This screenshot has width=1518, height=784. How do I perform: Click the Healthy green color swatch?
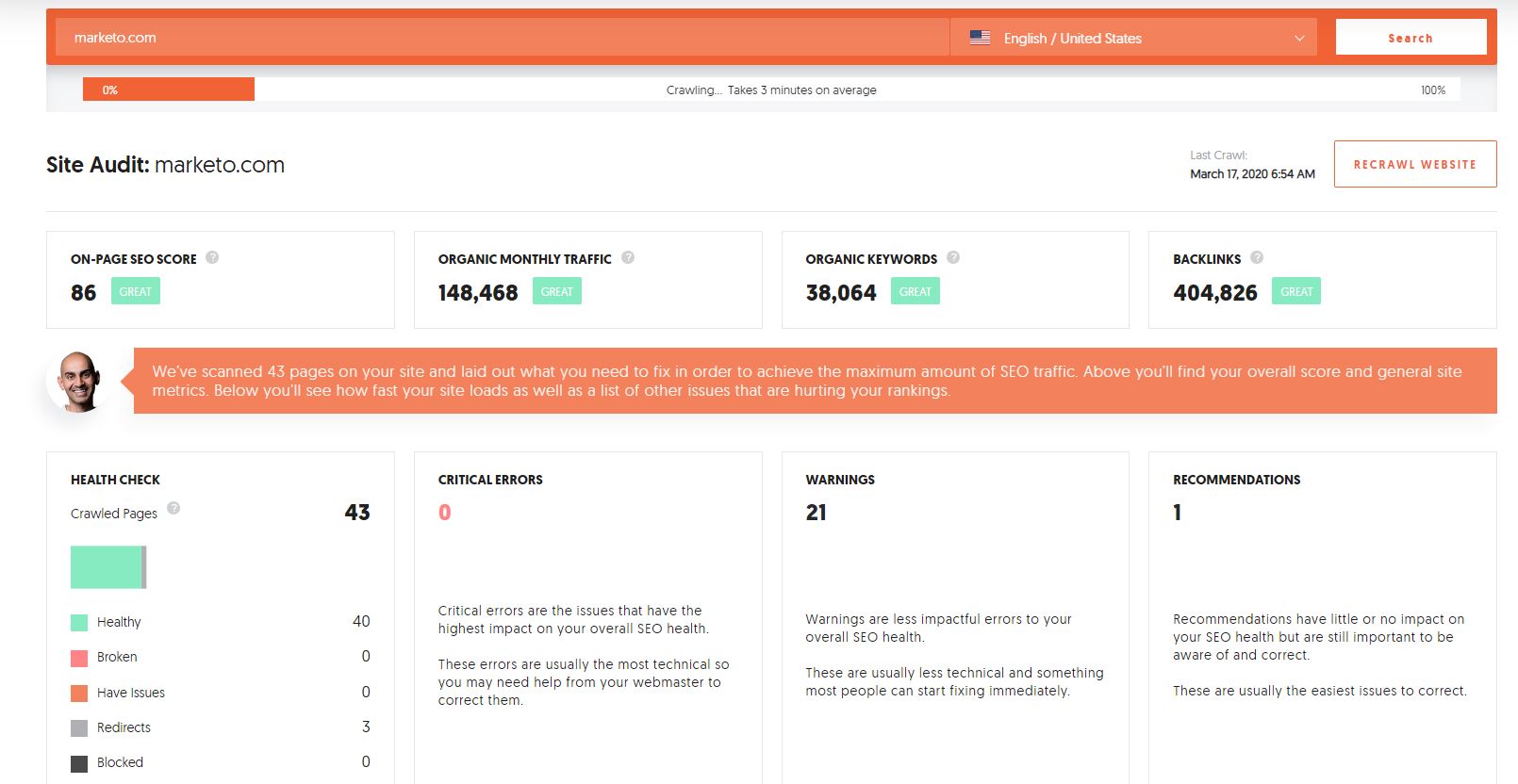coord(79,623)
